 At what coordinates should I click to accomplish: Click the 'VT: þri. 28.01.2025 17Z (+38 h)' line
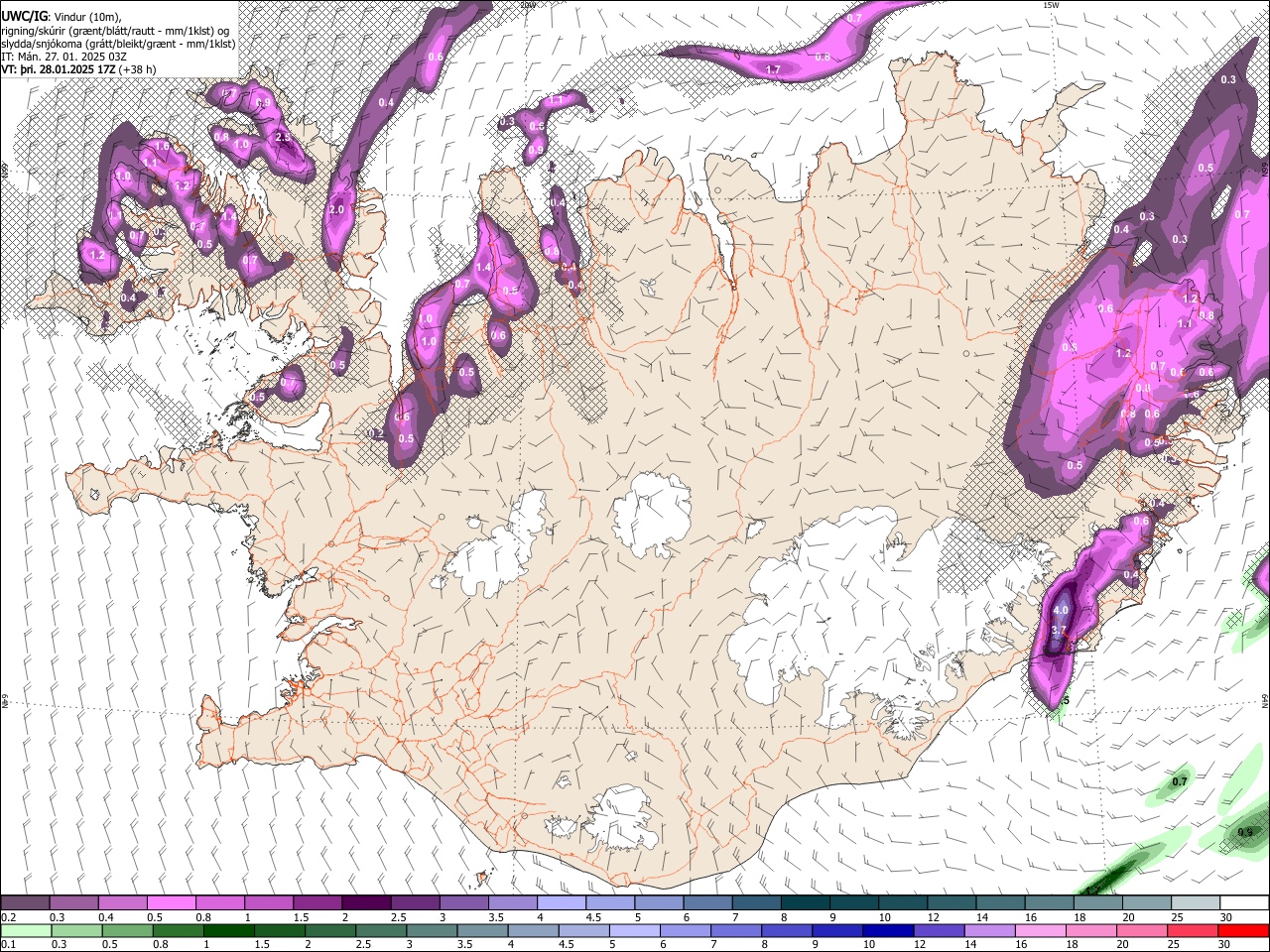pyautogui.click(x=78, y=69)
